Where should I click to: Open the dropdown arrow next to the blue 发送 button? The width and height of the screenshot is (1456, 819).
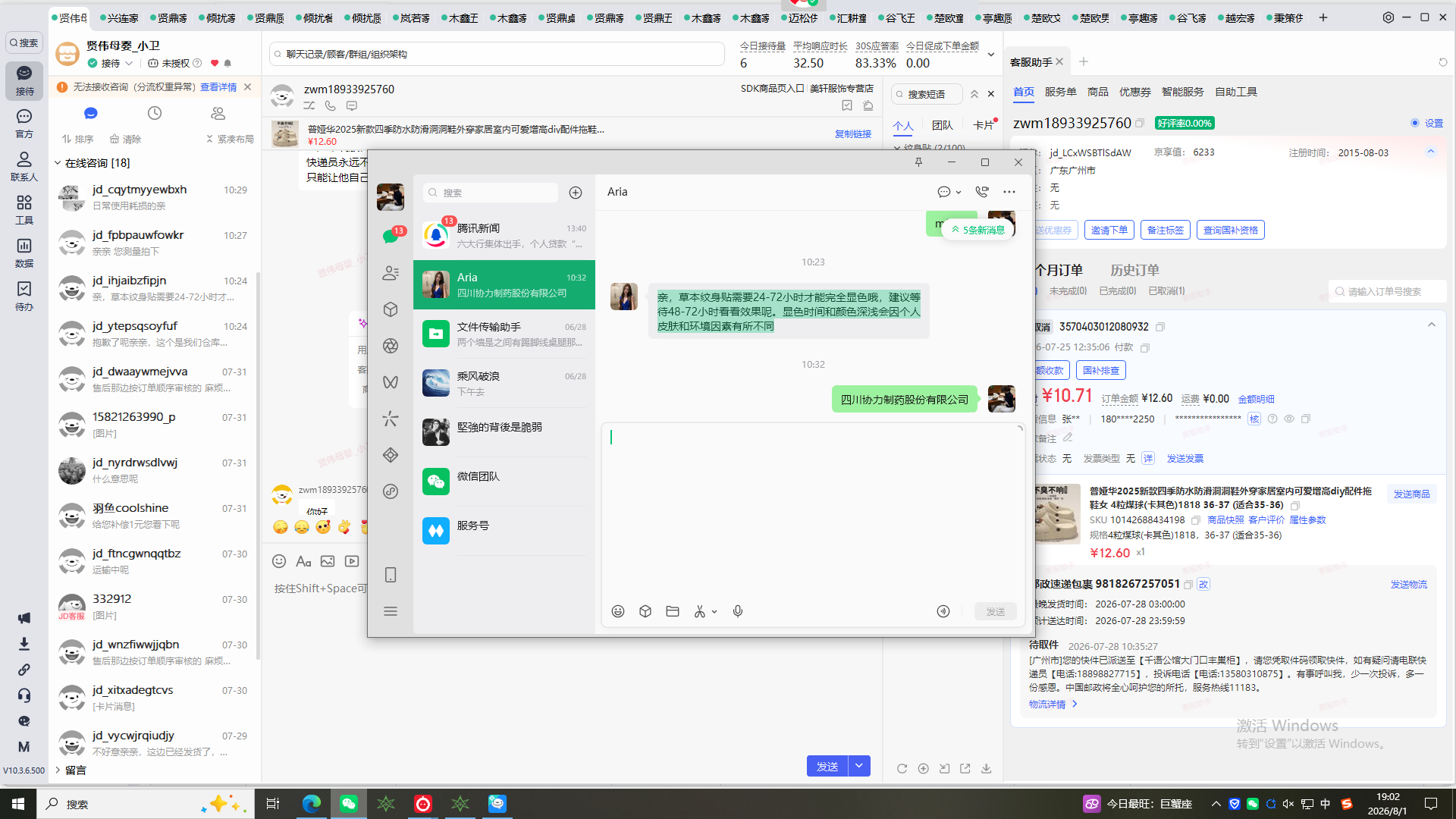859,766
